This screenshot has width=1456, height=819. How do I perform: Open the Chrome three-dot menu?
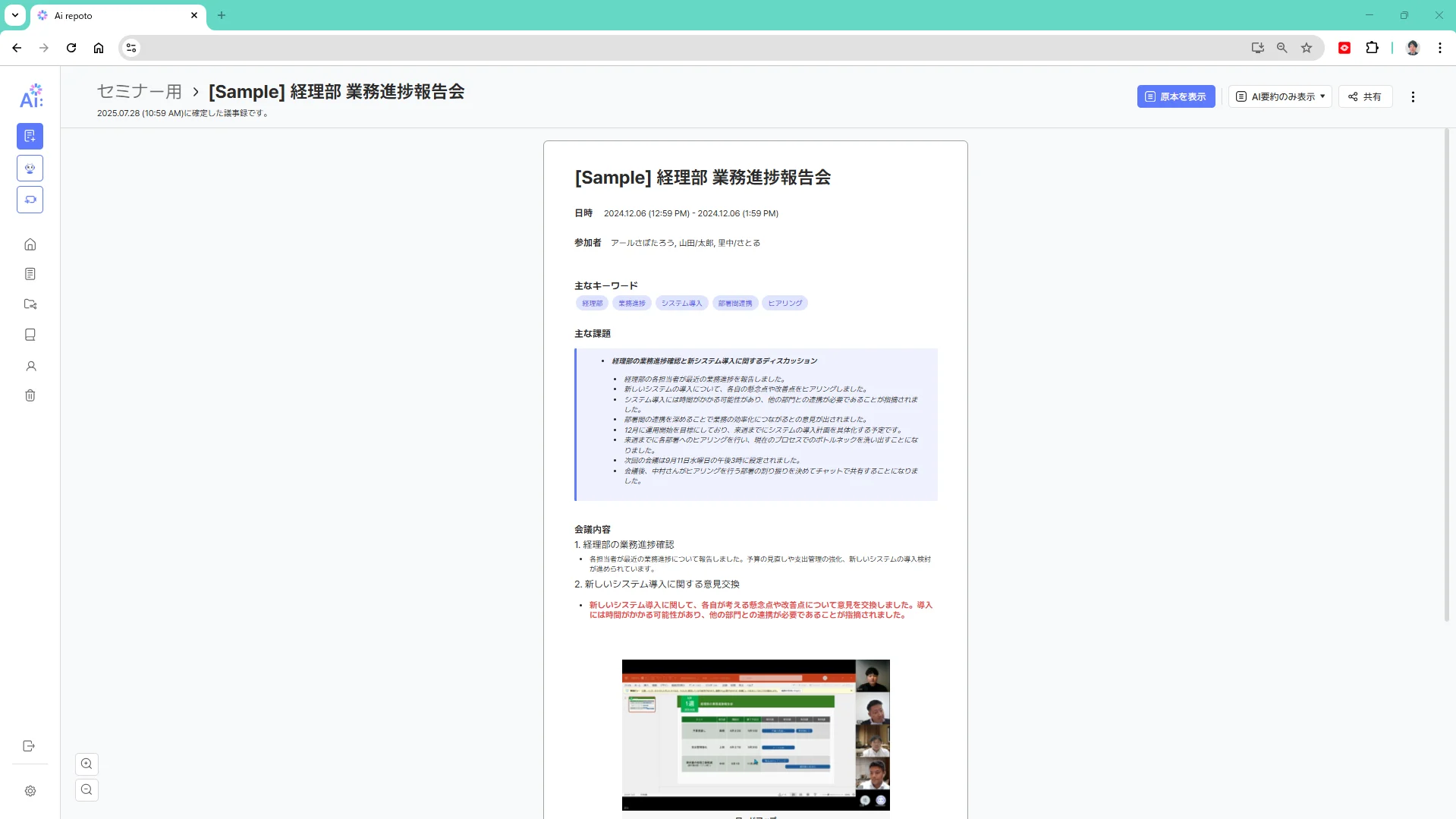pos(1440,48)
